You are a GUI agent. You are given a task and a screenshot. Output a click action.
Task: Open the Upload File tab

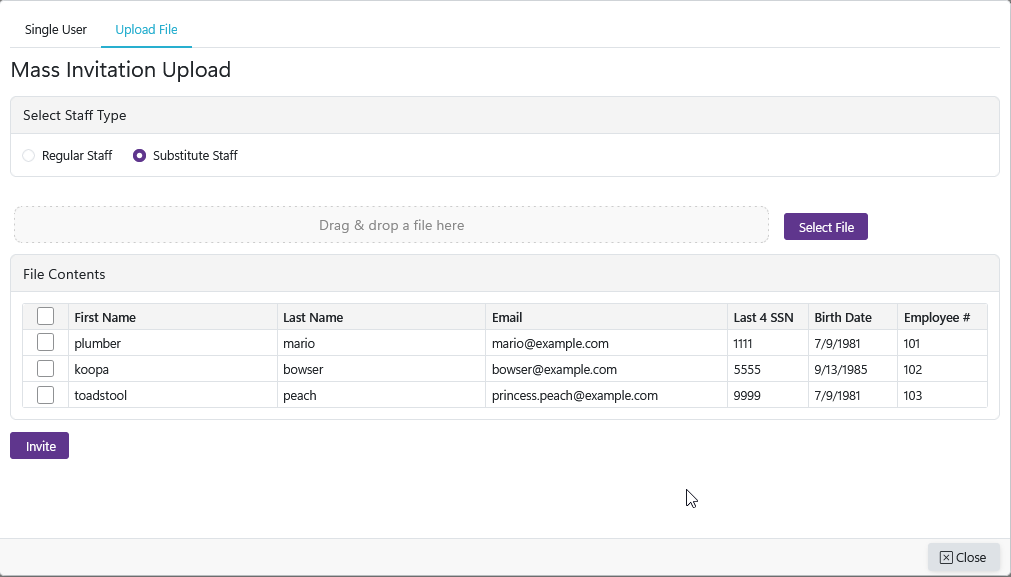(146, 30)
